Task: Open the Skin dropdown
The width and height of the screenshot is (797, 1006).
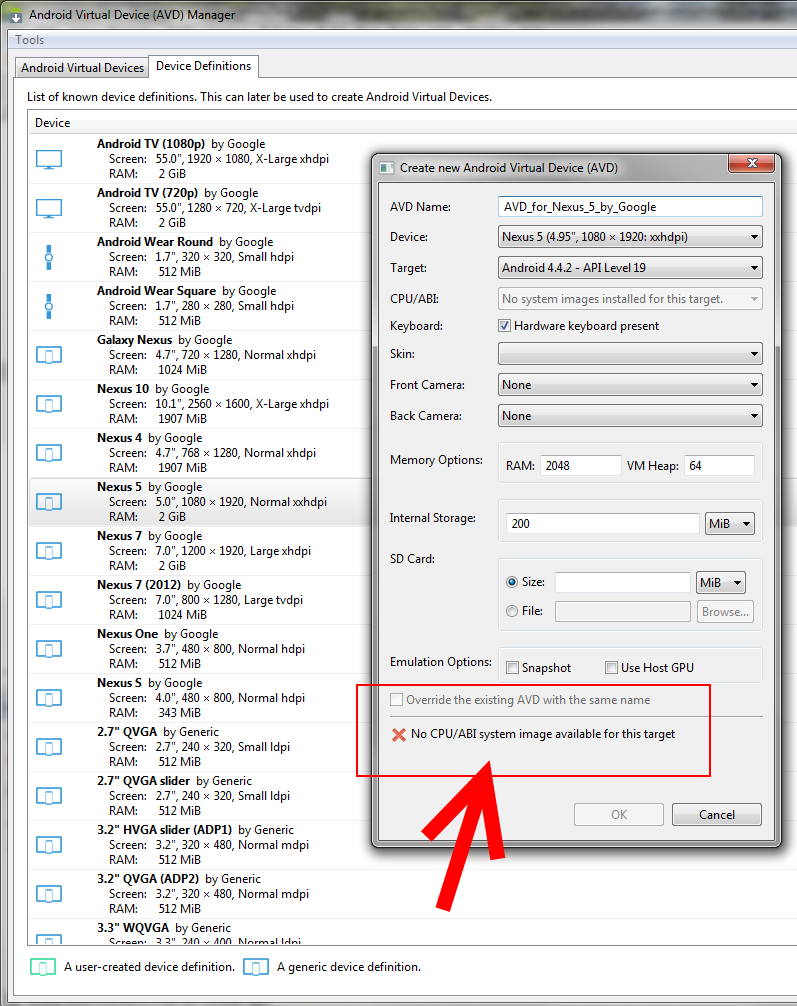Action: (x=630, y=354)
